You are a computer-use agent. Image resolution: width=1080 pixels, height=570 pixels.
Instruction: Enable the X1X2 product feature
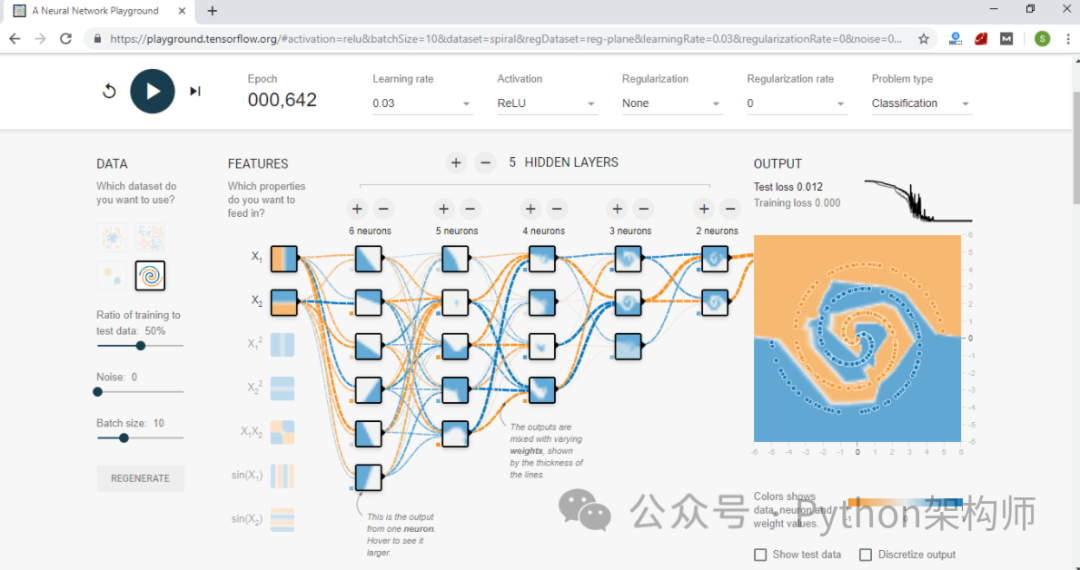click(282, 432)
